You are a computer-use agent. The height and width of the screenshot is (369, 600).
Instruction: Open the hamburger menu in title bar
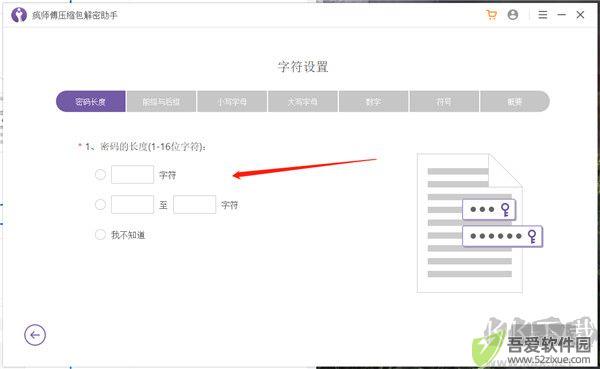coord(543,15)
